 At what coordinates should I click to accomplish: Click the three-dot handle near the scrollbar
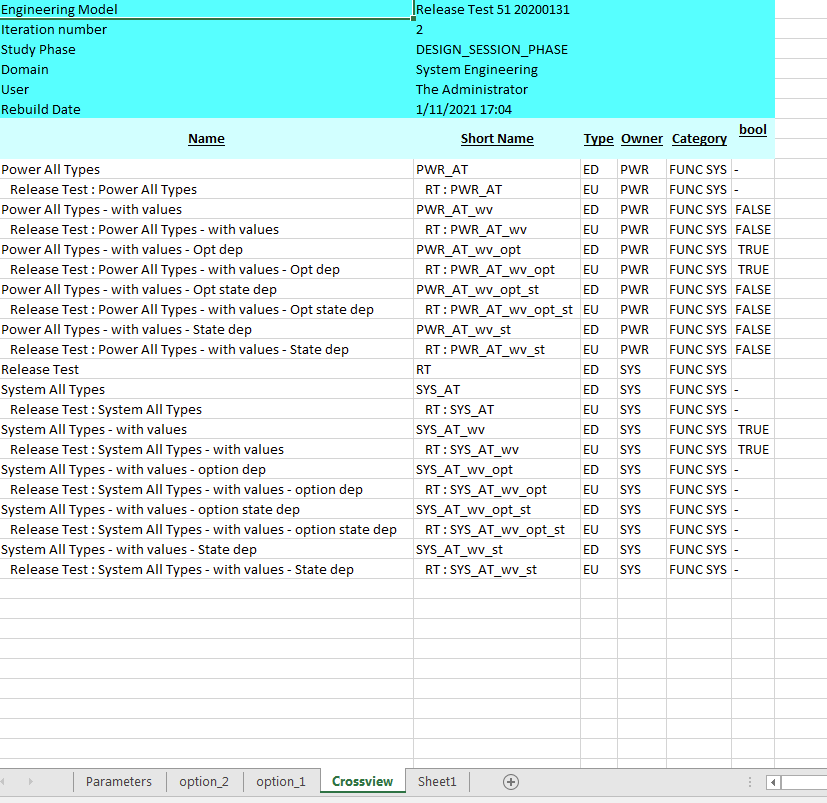click(749, 781)
